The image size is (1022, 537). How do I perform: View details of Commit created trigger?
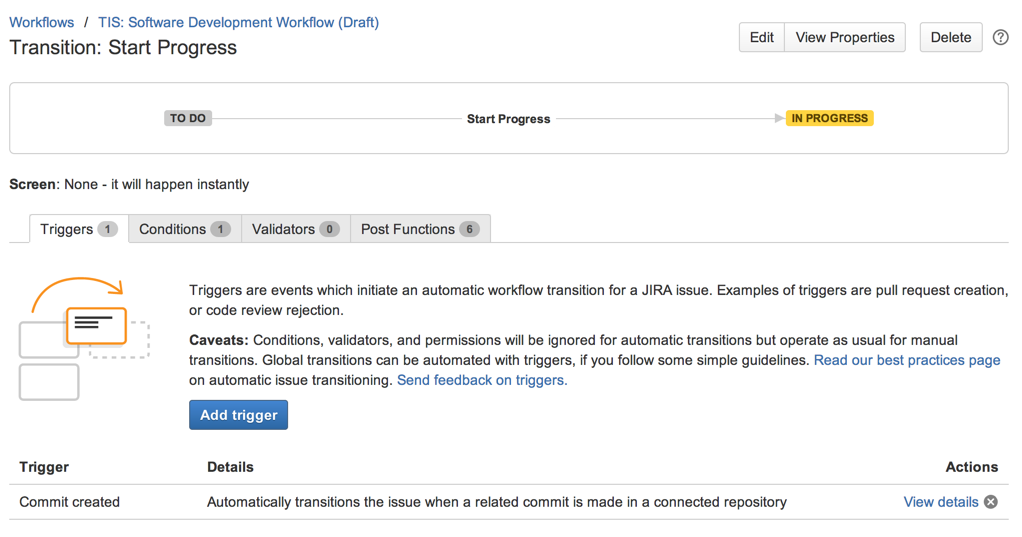940,502
